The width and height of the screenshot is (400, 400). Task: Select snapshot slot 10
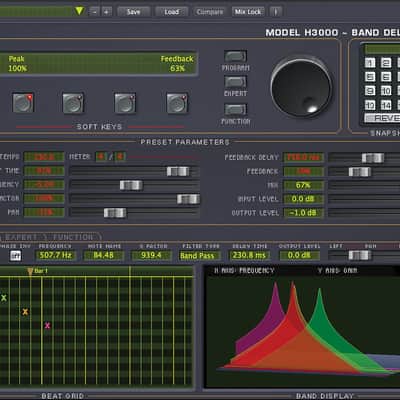click(386, 91)
